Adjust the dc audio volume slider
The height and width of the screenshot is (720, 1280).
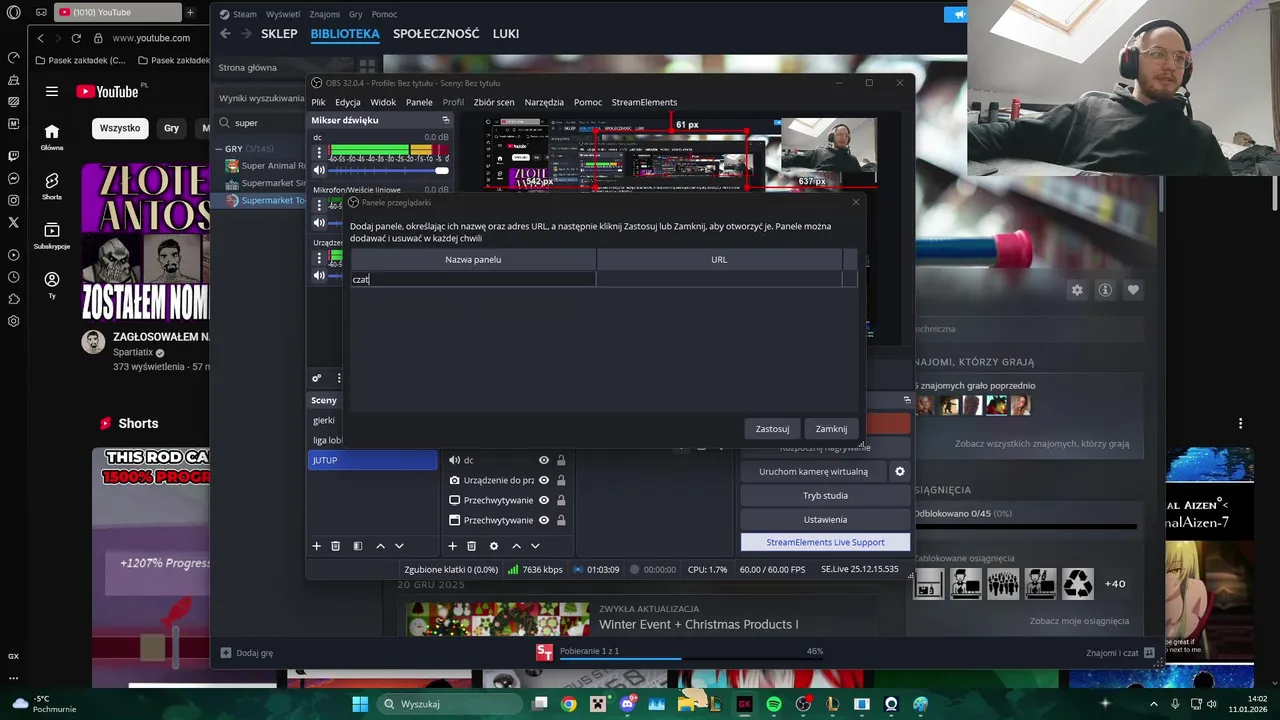(389, 170)
